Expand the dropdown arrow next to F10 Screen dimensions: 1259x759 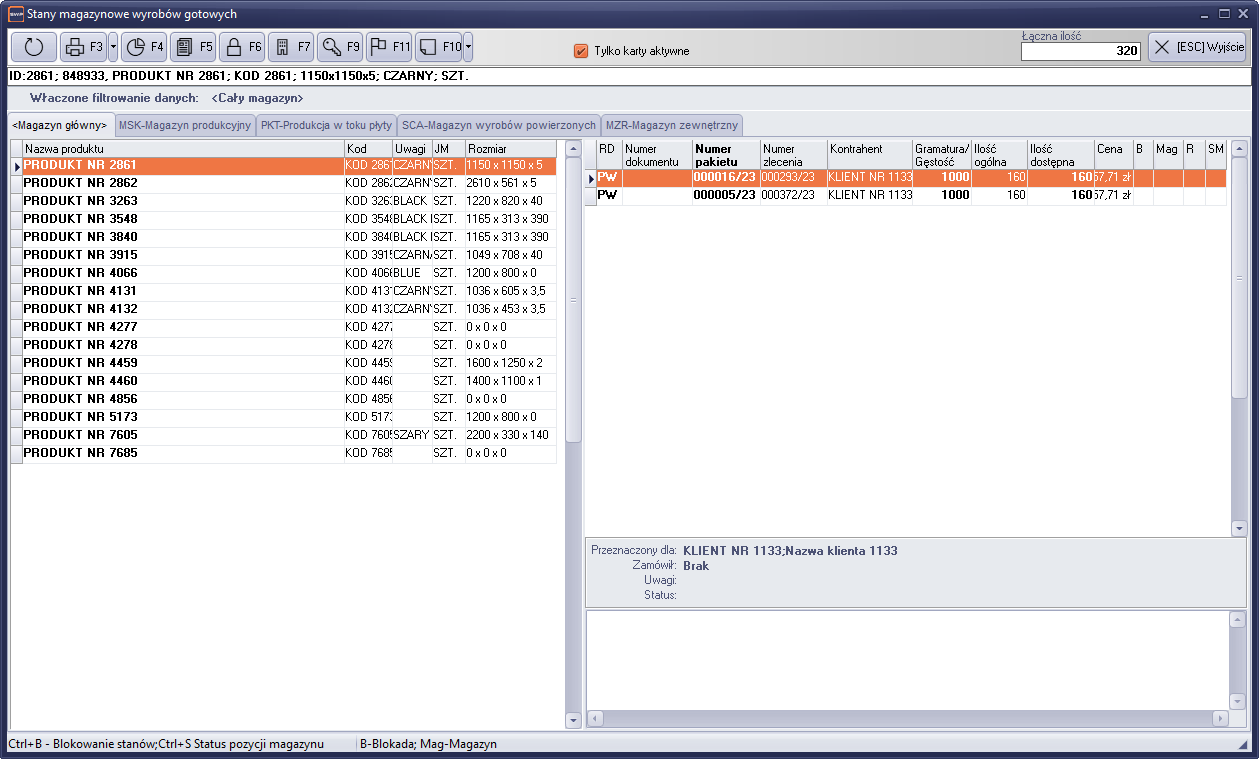[468, 47]
